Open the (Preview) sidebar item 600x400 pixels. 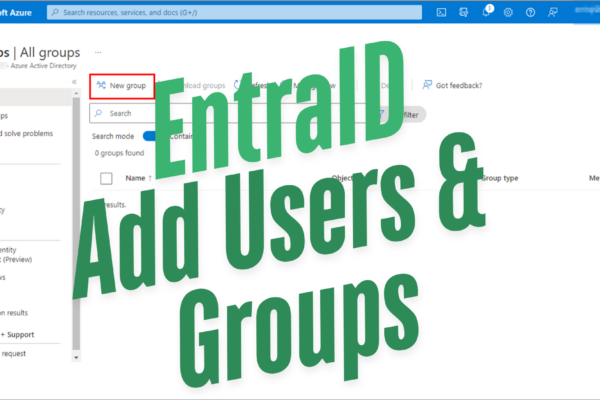click(16, 260)
